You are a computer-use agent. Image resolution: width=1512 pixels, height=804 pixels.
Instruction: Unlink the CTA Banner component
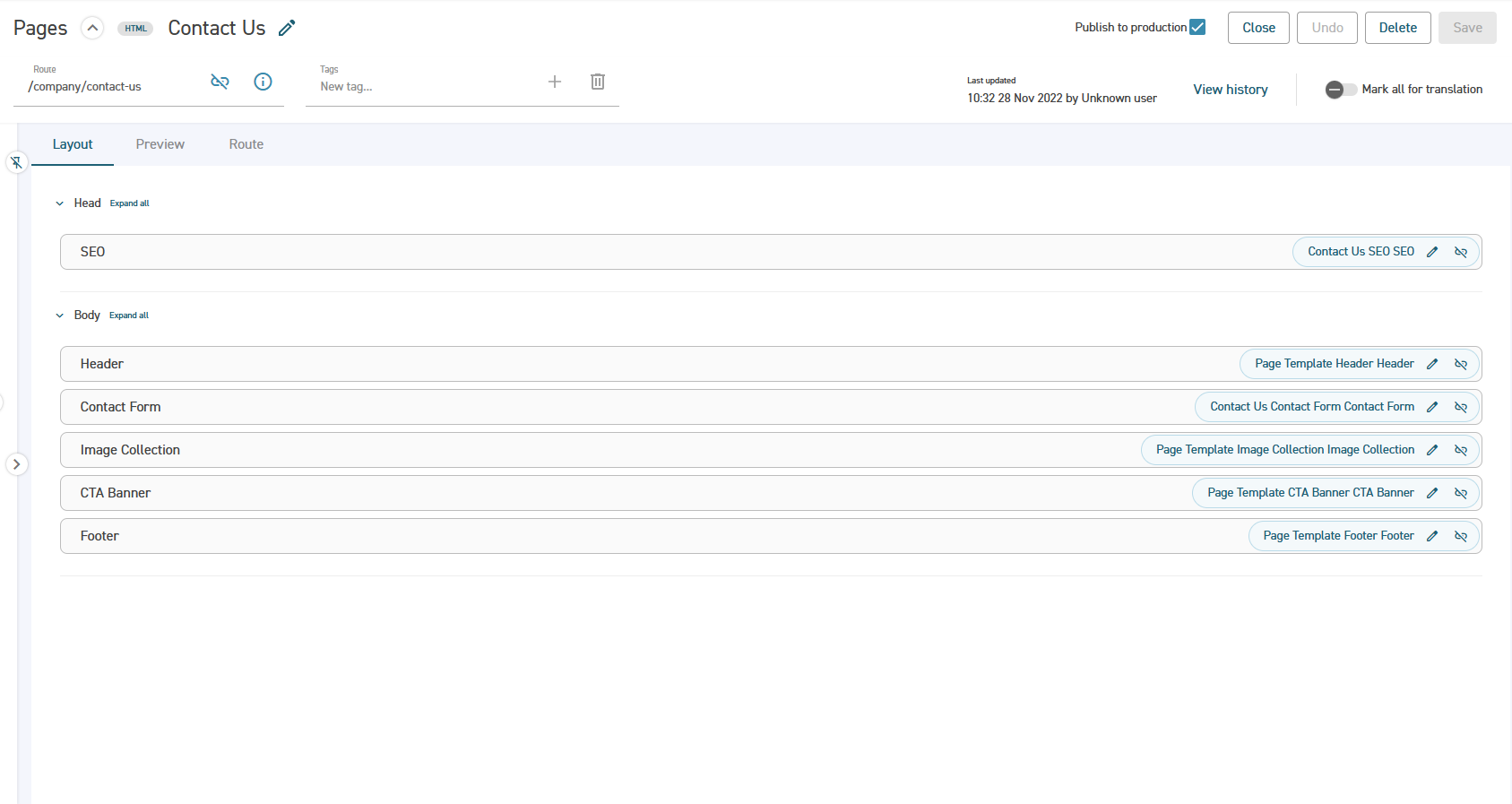click(1461, 493)
